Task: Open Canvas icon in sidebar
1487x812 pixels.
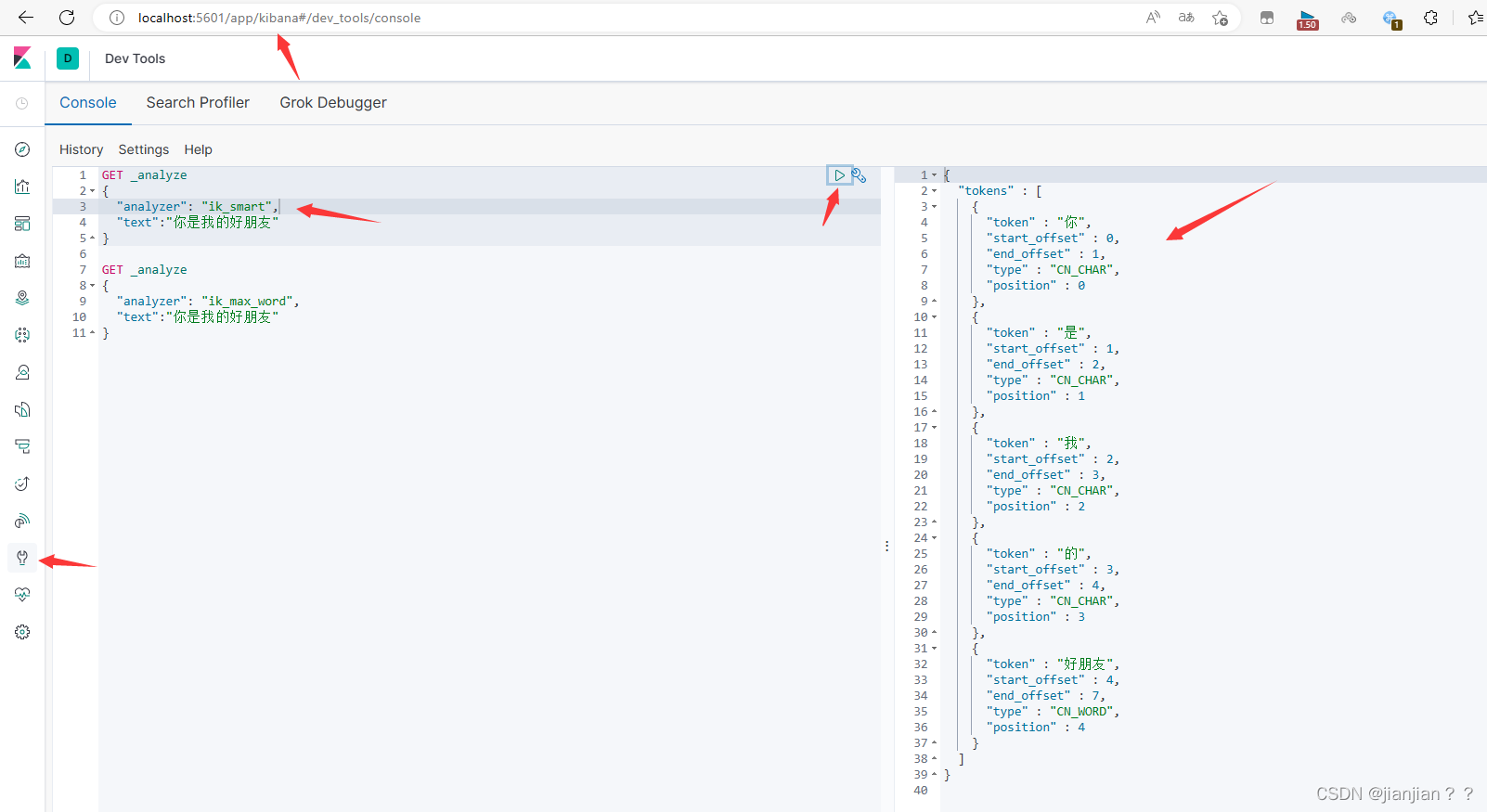Action: 22,261
